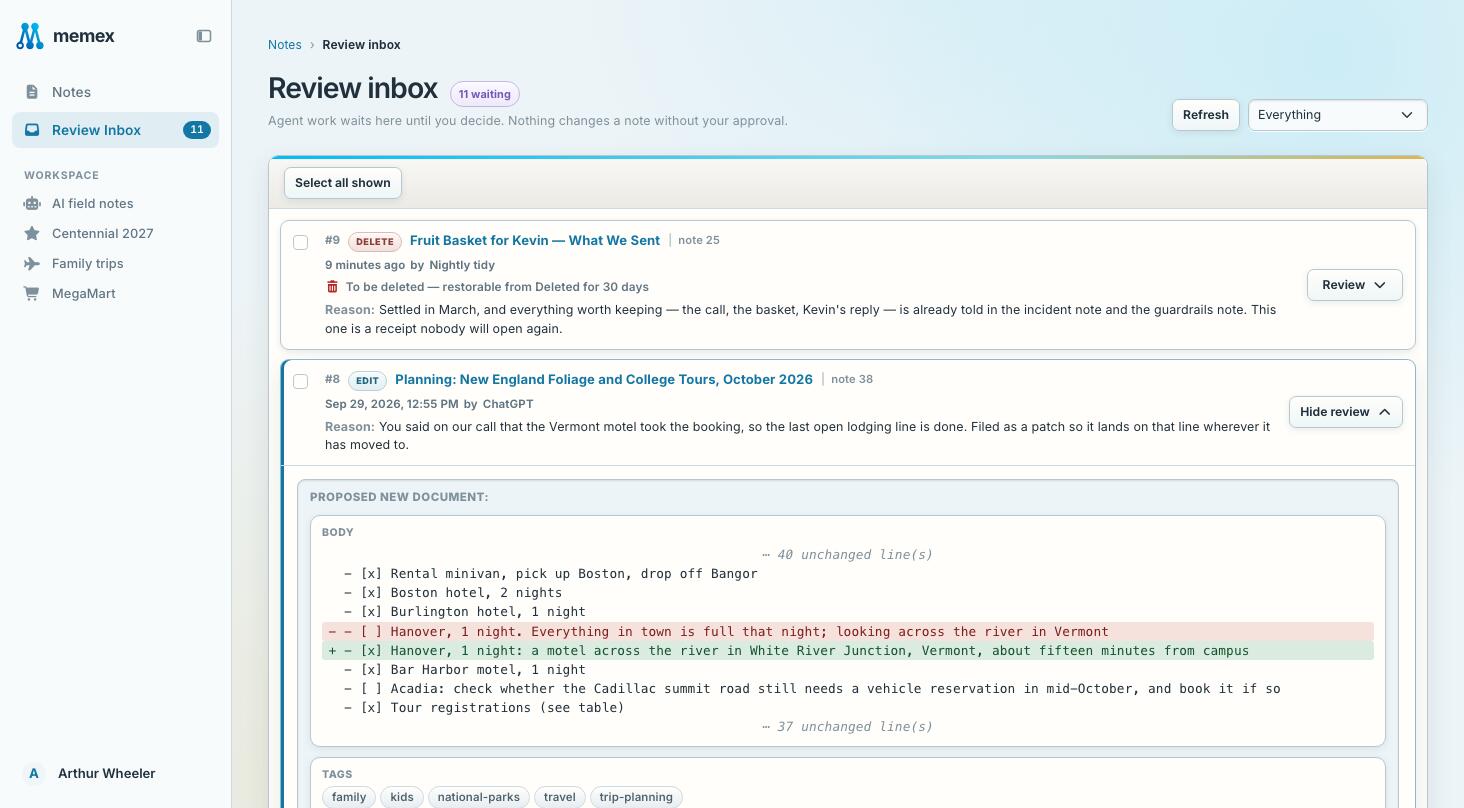Click the shopping cart icon beside MegaMart
This screenshot has height=808, width=1464.
tap(32, 293)
